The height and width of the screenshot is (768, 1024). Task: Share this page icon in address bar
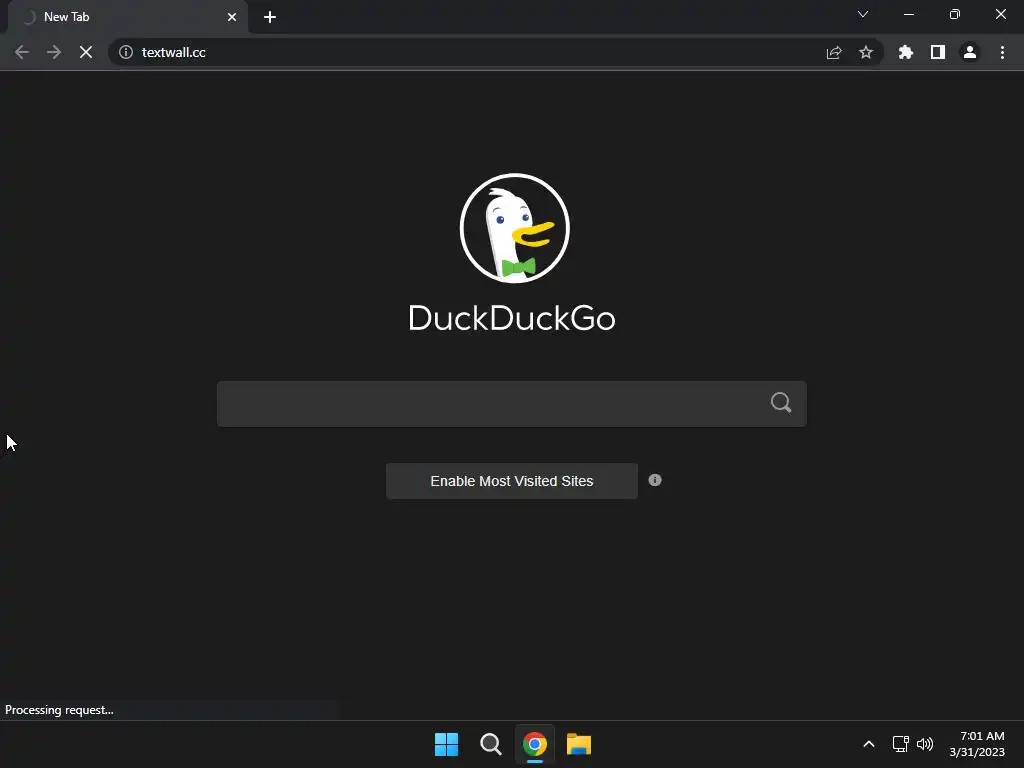(x=834, y=52)
